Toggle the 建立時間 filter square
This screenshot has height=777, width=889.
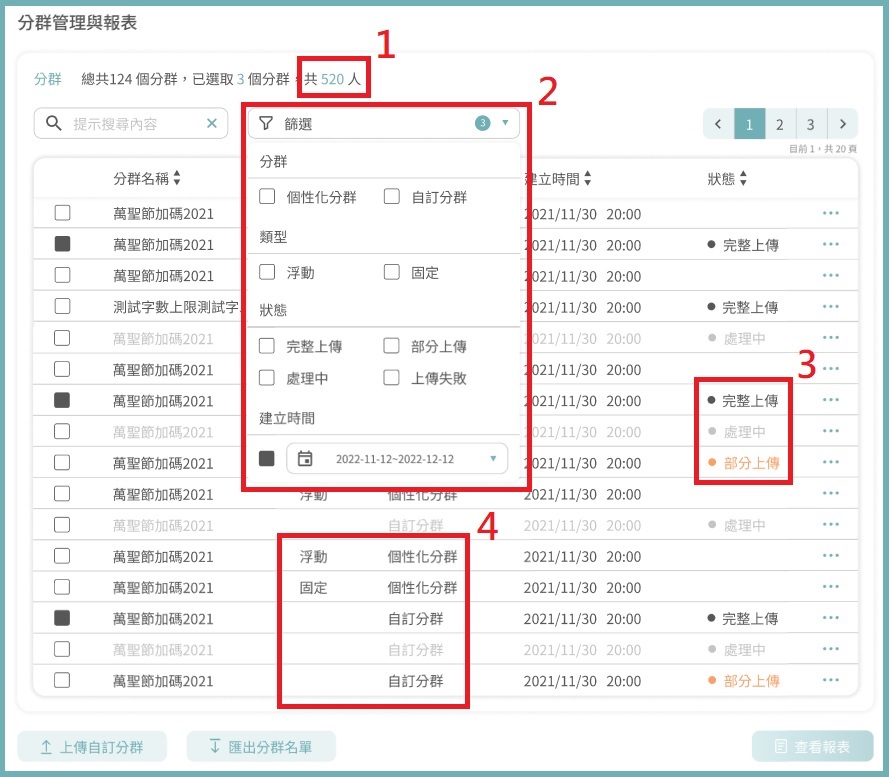(x=267, y=459)
